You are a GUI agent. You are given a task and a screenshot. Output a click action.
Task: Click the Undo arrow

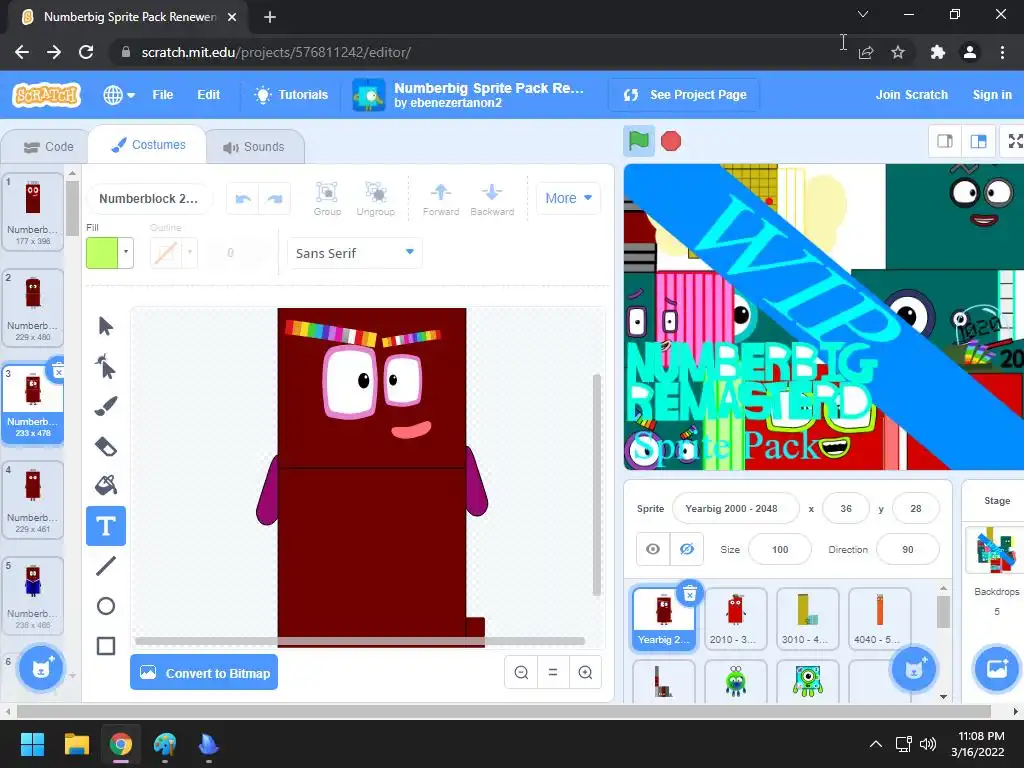coord(243,199)
